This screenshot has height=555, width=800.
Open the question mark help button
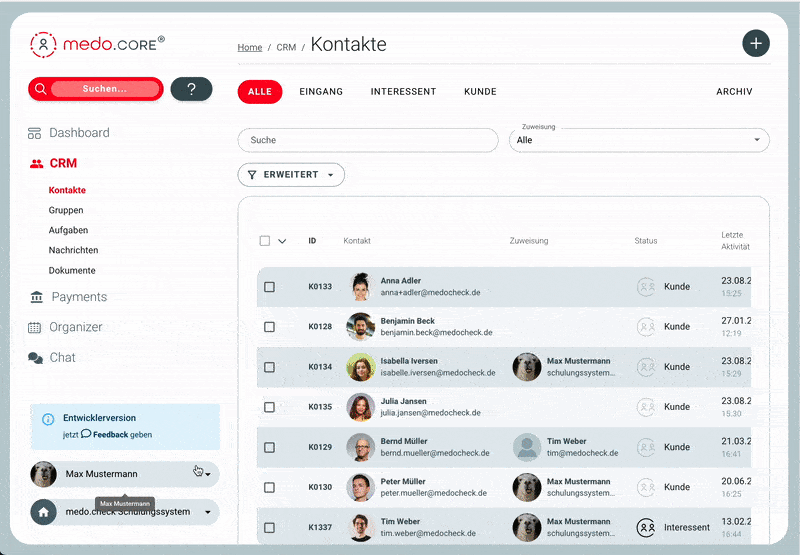(x=191, y=89)
